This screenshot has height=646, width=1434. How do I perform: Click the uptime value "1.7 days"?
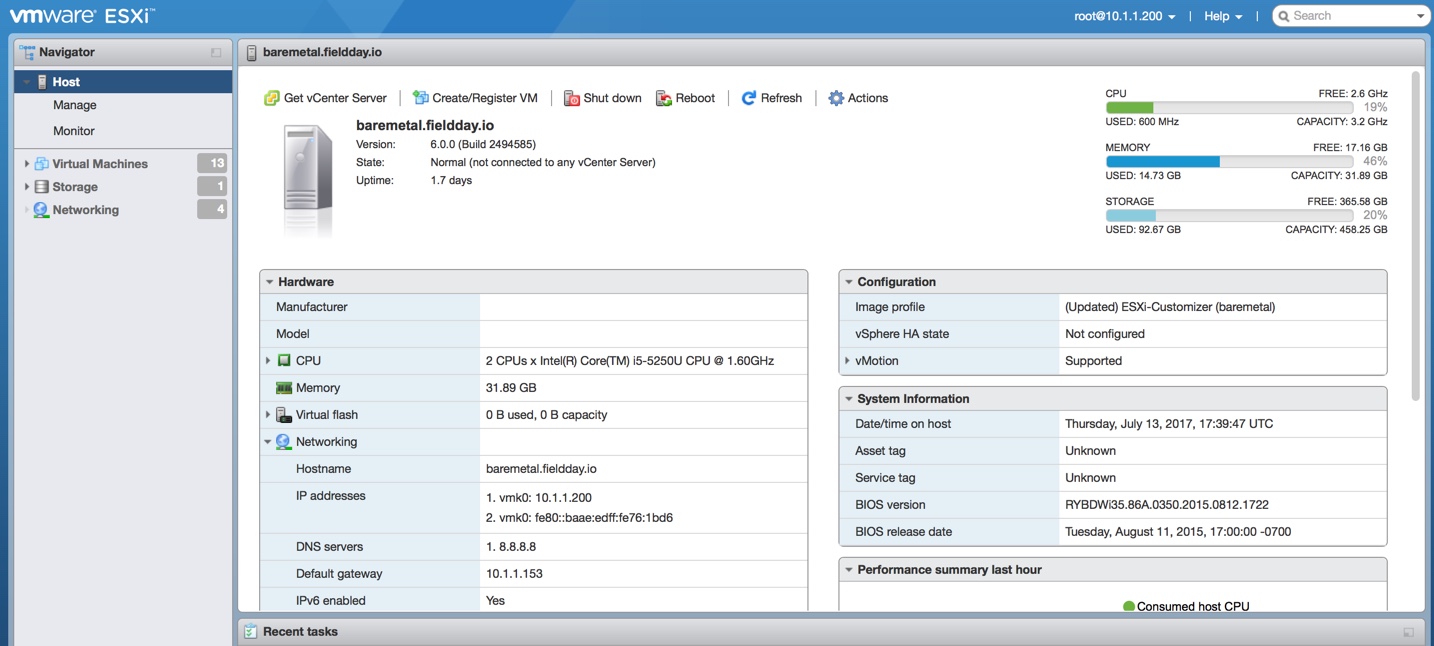pyautogui.click(x=451, y=180)
